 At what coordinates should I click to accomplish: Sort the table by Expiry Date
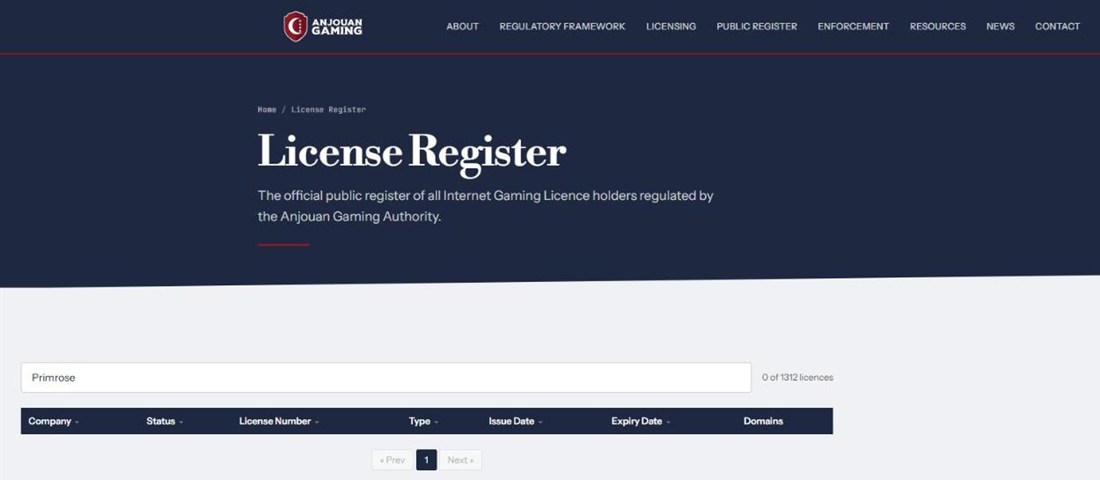click(640, 421)
